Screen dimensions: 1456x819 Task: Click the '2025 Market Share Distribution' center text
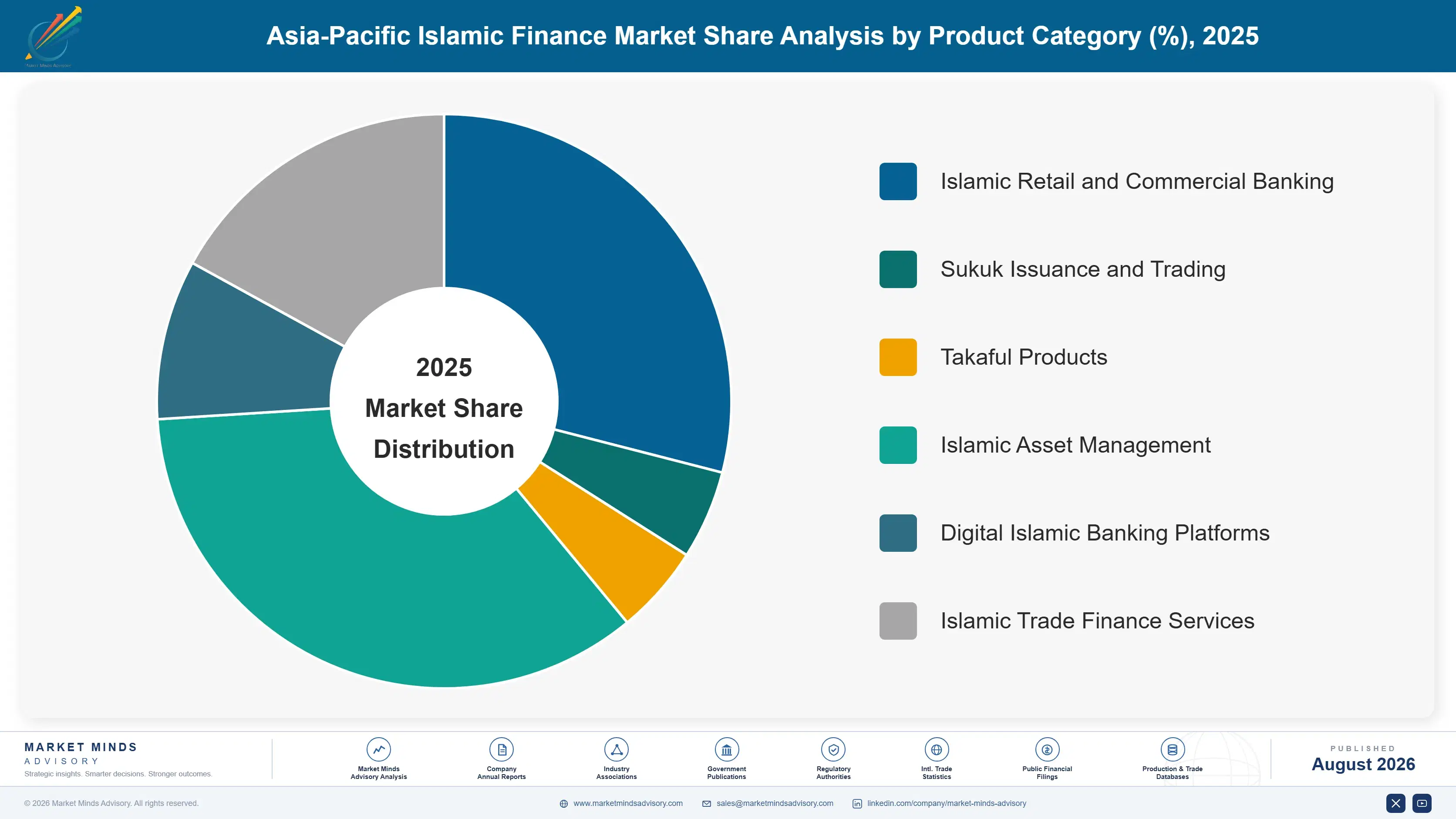point(444,408)
